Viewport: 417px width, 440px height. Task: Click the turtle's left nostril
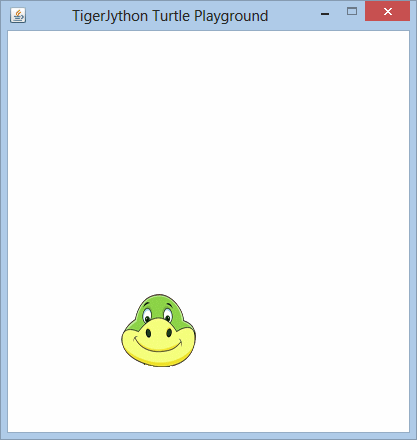pyautogui.click(x=148, y=333)
